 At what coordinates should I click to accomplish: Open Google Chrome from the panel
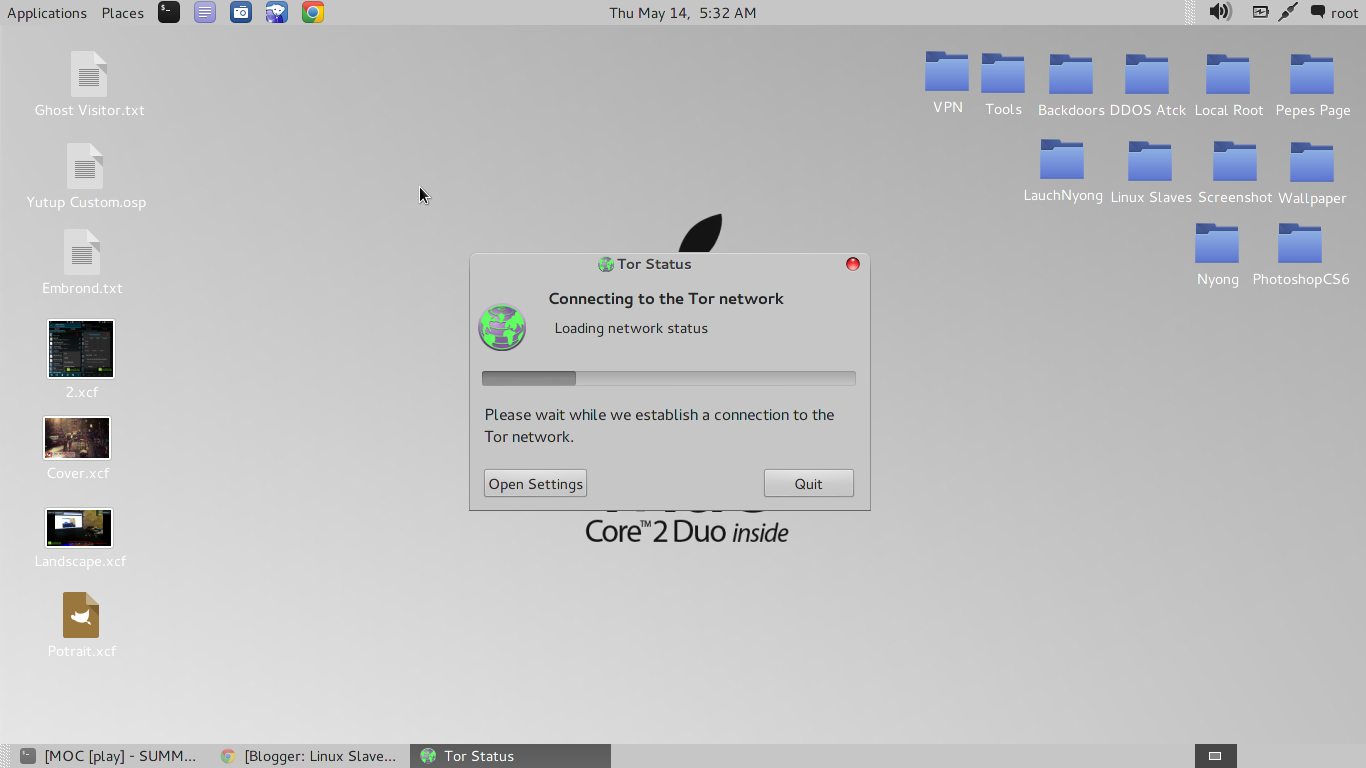(x=312, y=12)
